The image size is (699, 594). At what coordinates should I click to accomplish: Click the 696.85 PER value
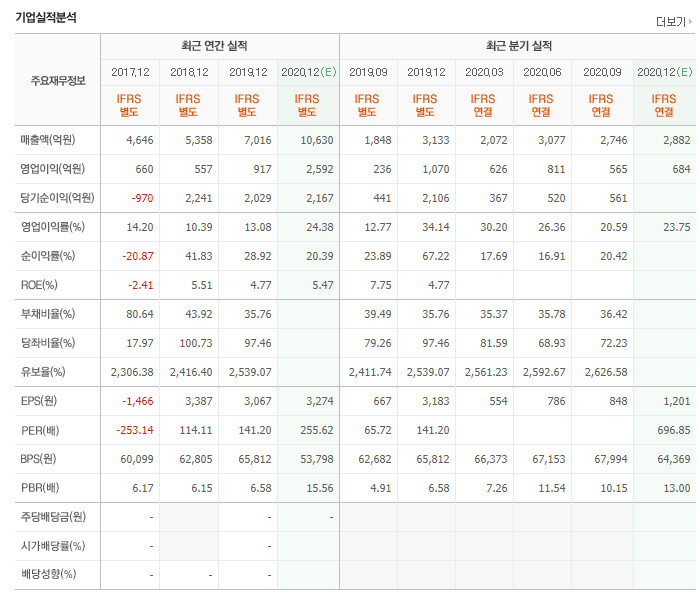click(674, 430)
